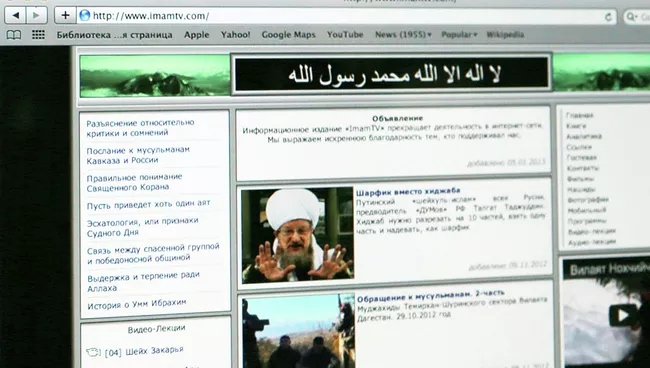Open the Show All Bookmarks book icon
The image size is (650, 368).
point(14,35)
